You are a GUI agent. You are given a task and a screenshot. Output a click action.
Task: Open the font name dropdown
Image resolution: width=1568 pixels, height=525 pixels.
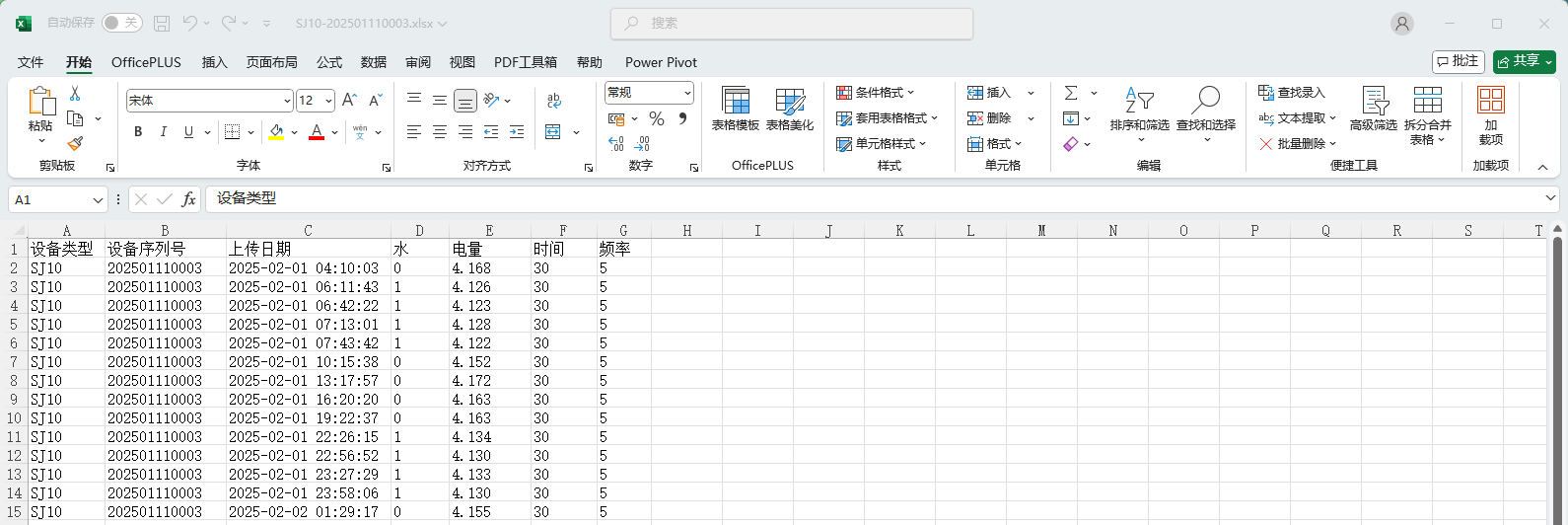[x=287, y=101]
